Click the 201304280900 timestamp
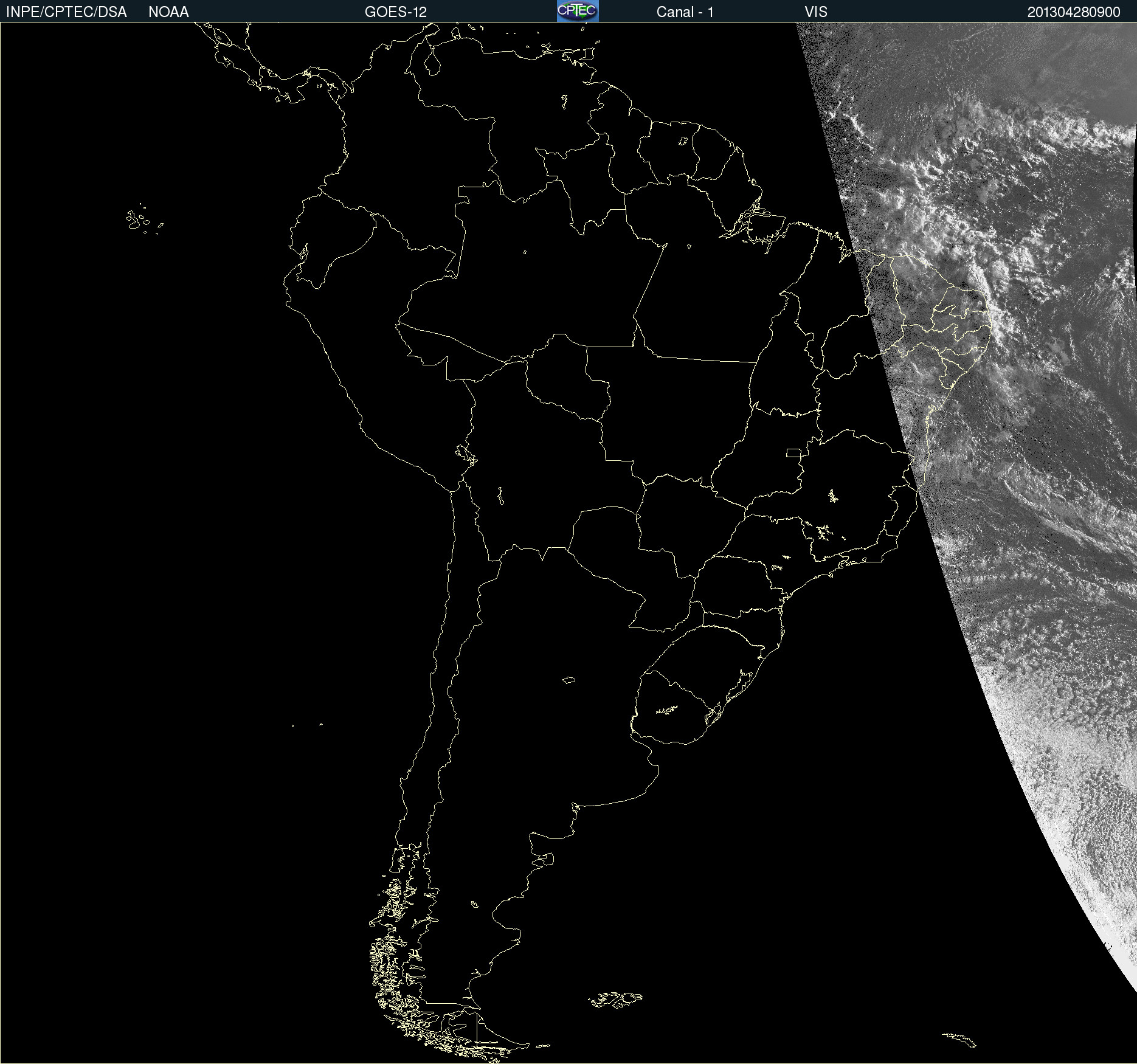This screenshot has height=1064, width=1137. pyautogui.click(x=1074, y=12)
